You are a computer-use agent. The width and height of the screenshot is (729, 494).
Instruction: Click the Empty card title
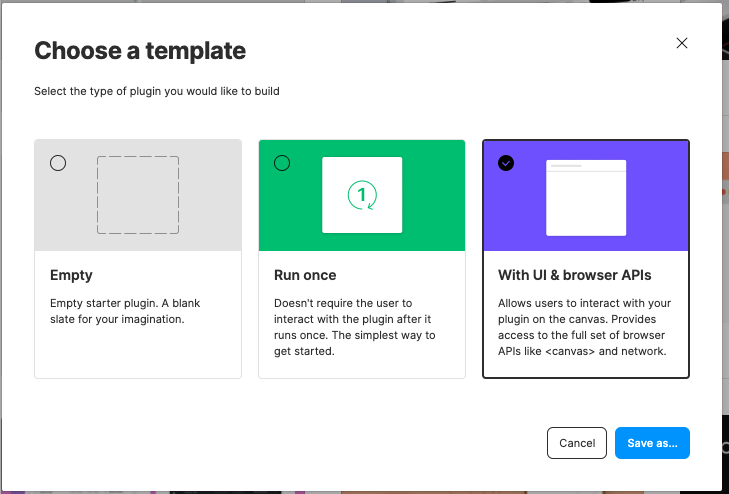[71, 274]
